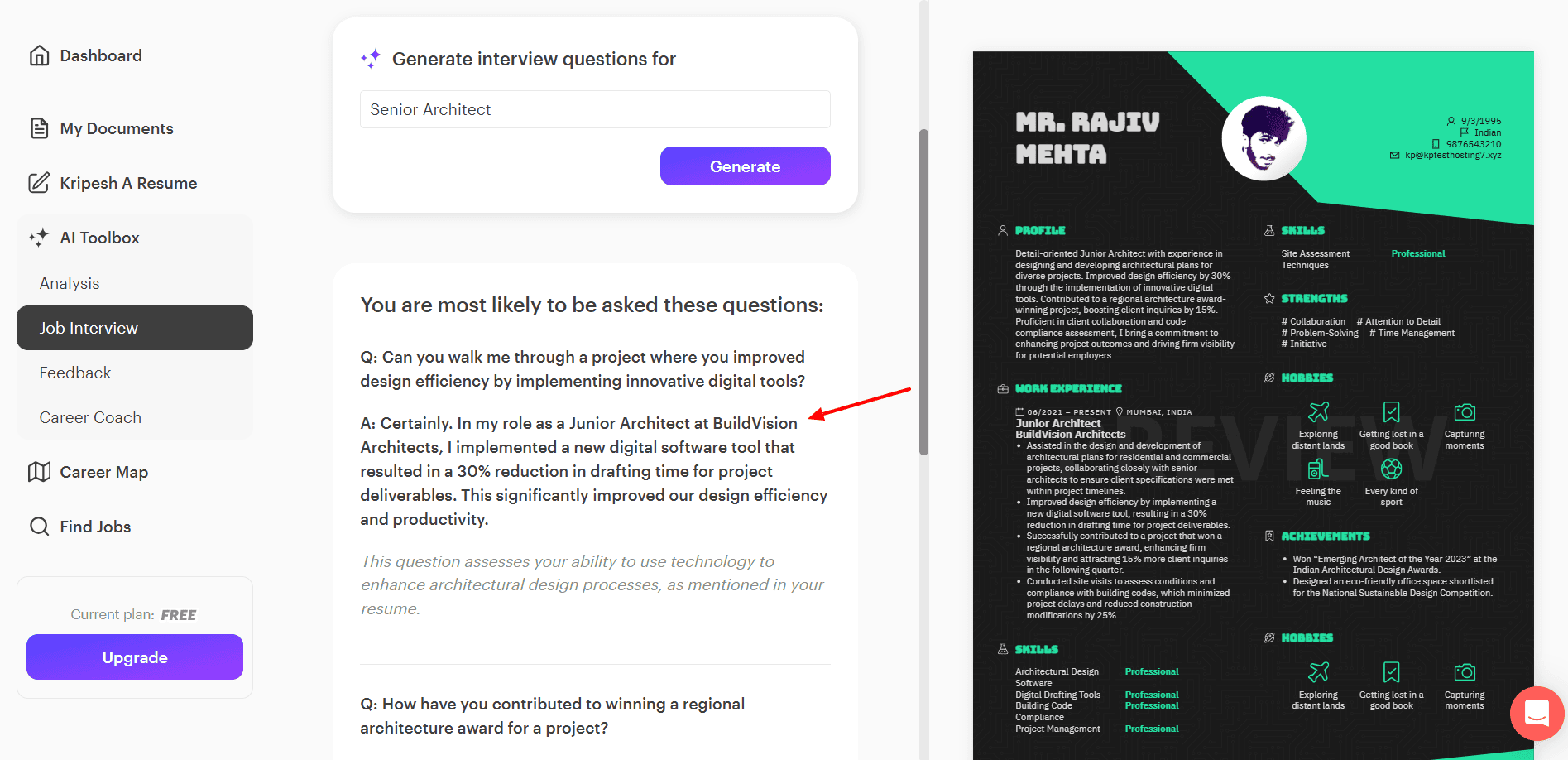This screenshot has height=760, width=1568.
Task: Click the sparkle icon beside Generate heading
Action: click(x=371, y=59)
